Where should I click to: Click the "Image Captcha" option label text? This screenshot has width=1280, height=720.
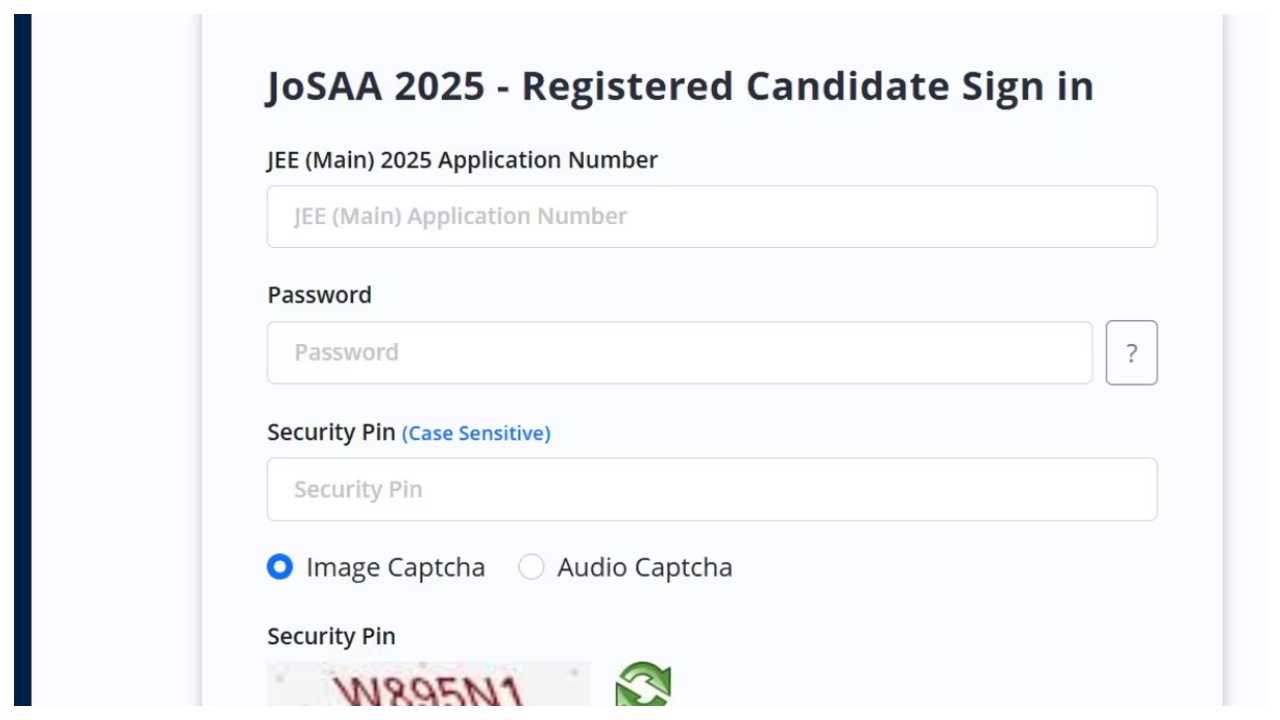[395, 568]
